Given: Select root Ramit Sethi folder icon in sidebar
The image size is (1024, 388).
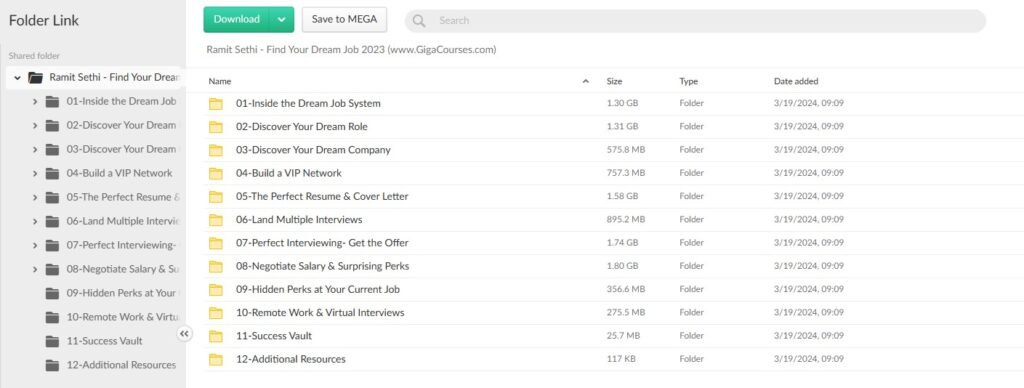Looking at the screenshot, I should 35,78.
